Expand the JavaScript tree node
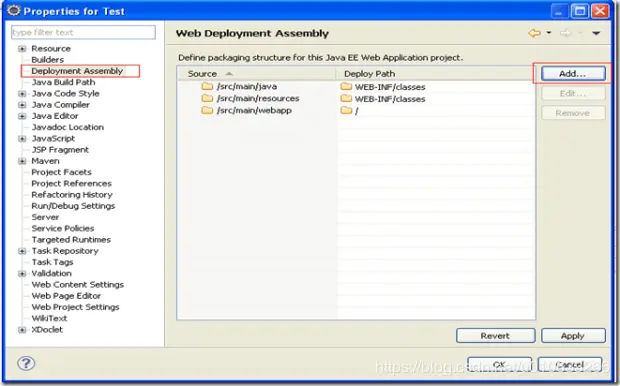The width and height of the screenshot is (620, 386). 22,139
